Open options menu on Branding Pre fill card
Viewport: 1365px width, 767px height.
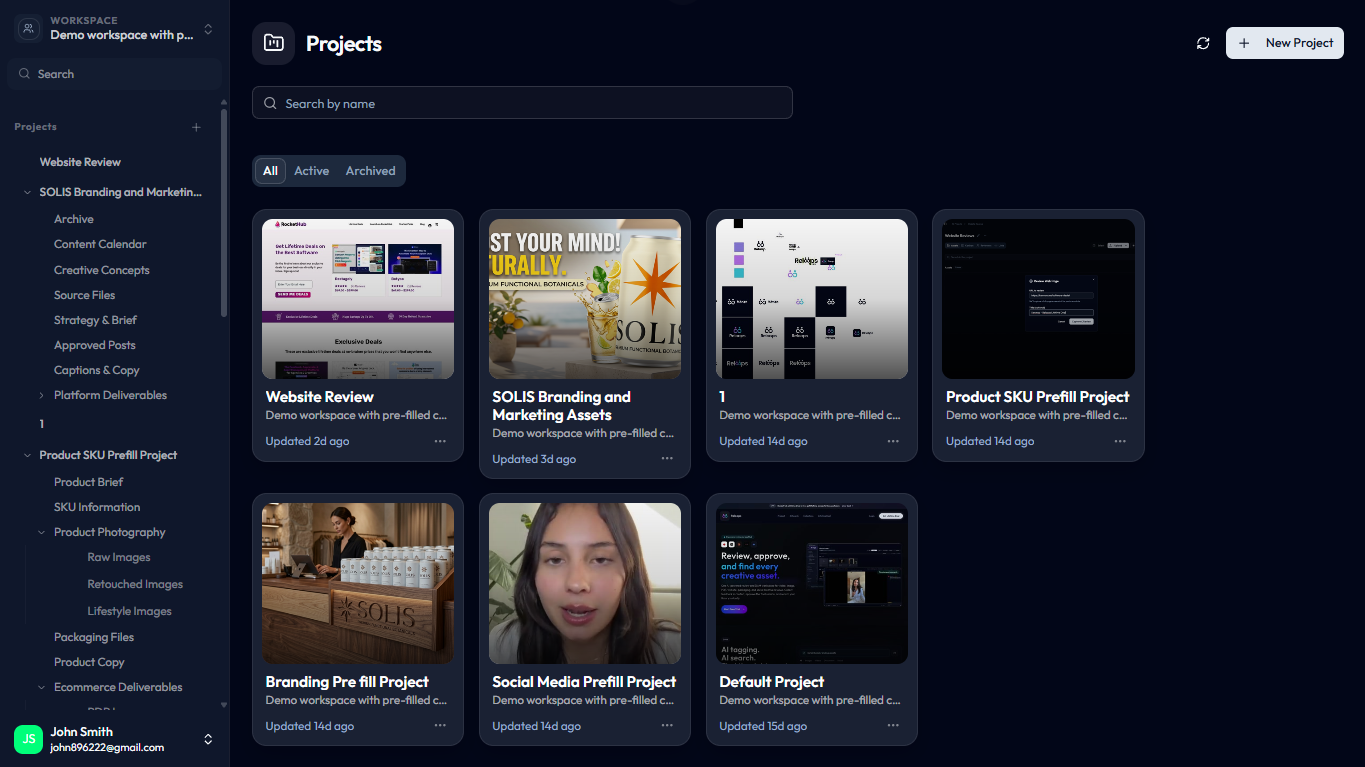click(440, 726)
